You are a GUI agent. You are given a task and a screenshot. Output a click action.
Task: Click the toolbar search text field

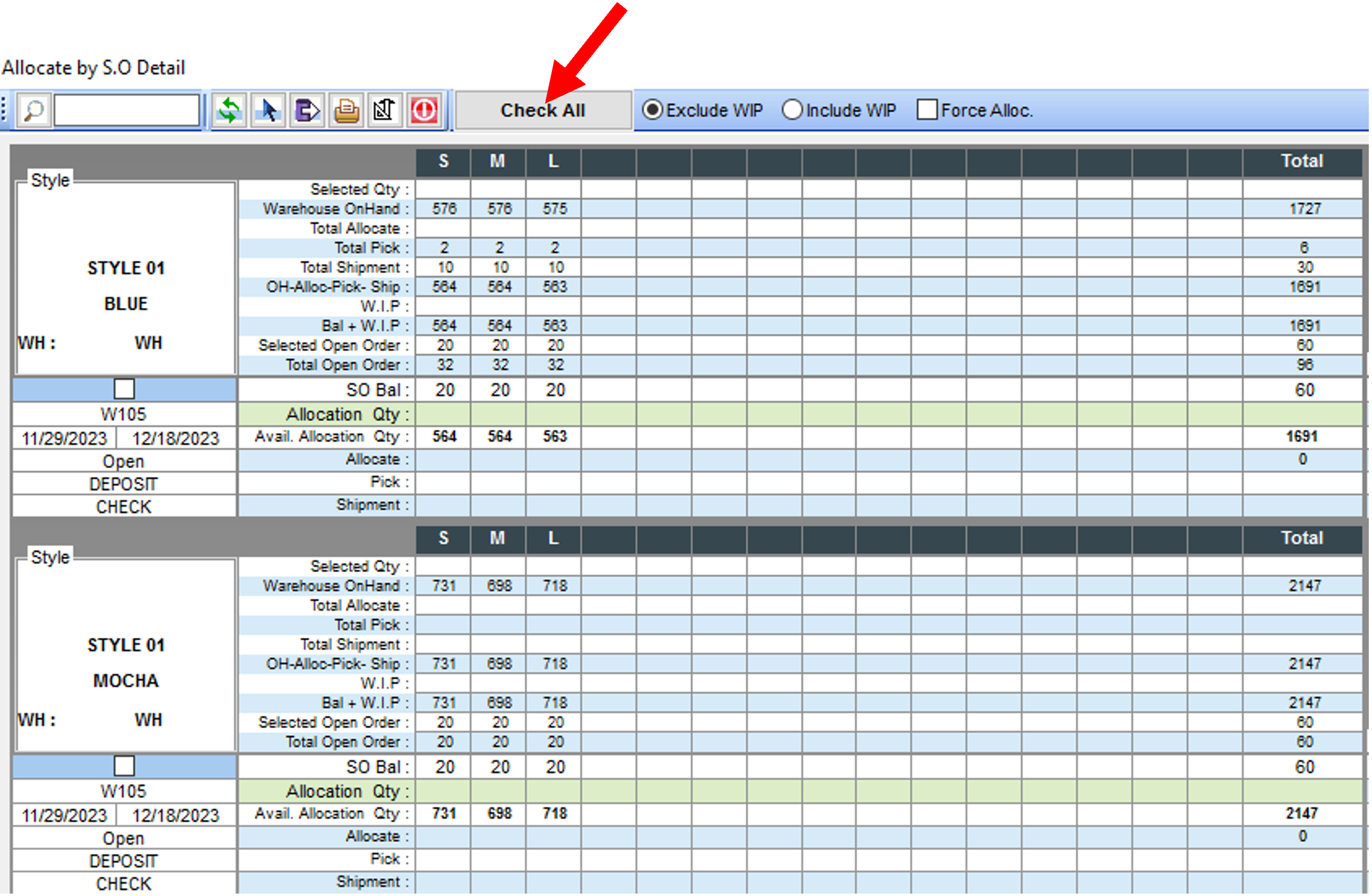point(126,110)
